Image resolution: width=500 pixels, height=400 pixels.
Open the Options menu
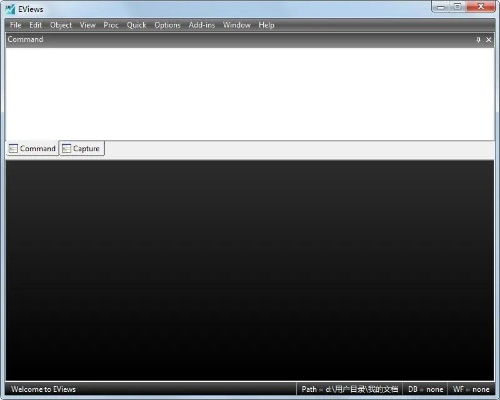coord(167,25)
